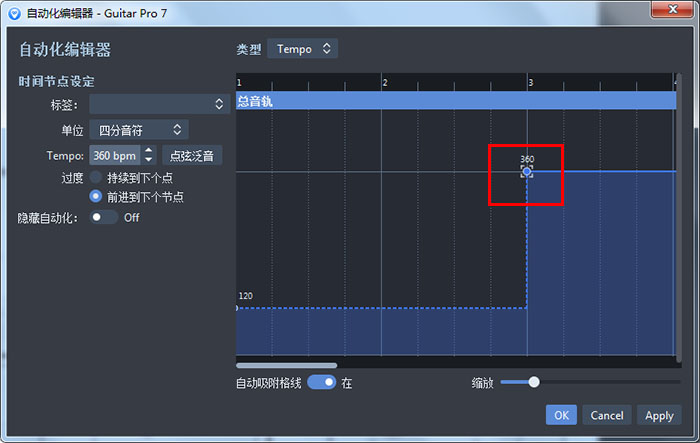Image resolution: width=700 pixels, height=443 pixels.
Task: Toggle the 隐藏自动化 switch
Action: 103,217
